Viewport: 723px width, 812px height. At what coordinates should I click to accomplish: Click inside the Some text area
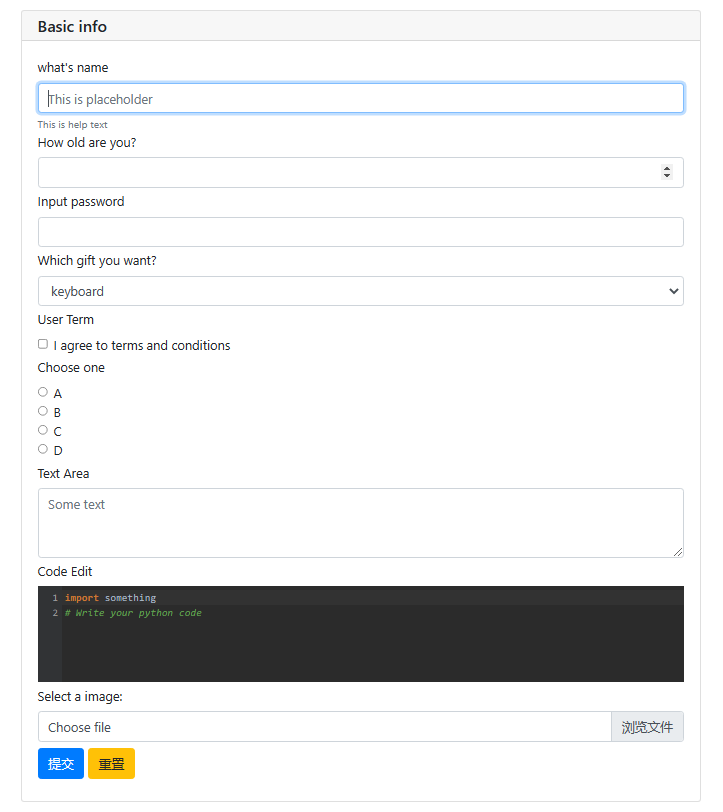click(x=360, y=522)
